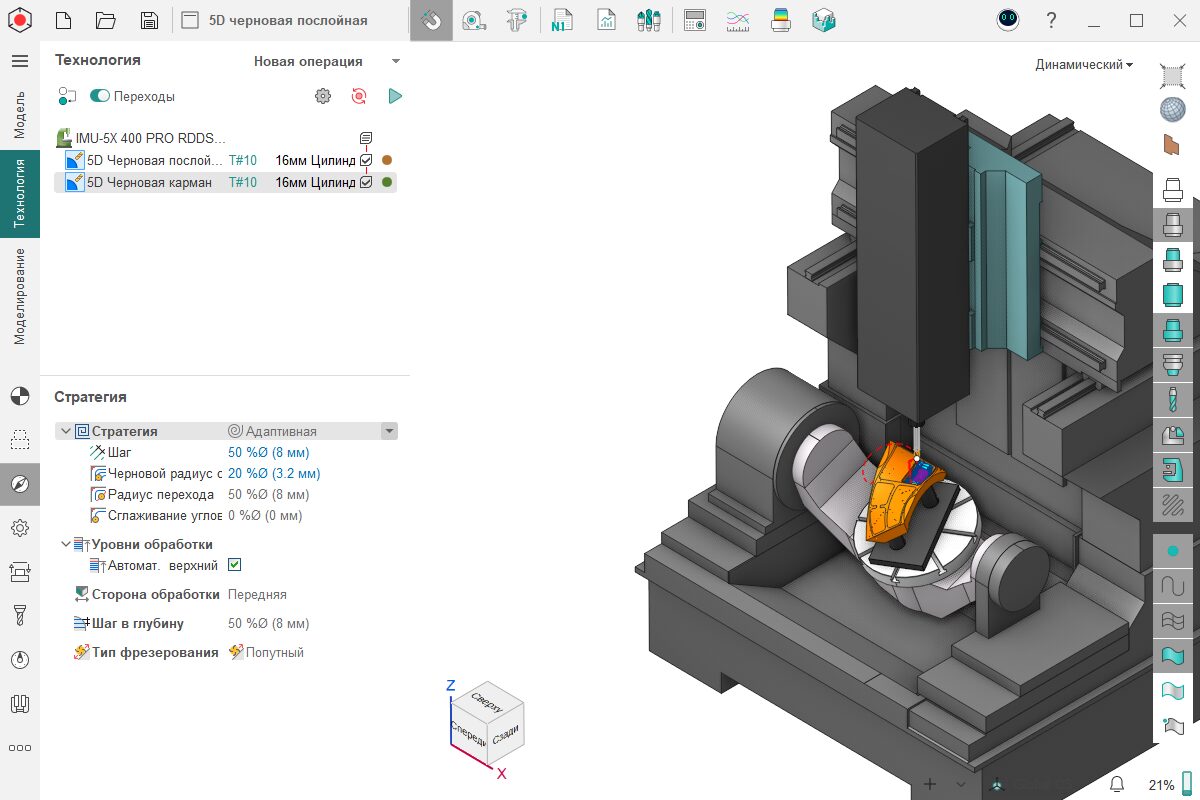Image resolution: width=1200 pixels, height=800 pixels.
Task: Click the tool visibility drill icon
Action: [1172, 401]
